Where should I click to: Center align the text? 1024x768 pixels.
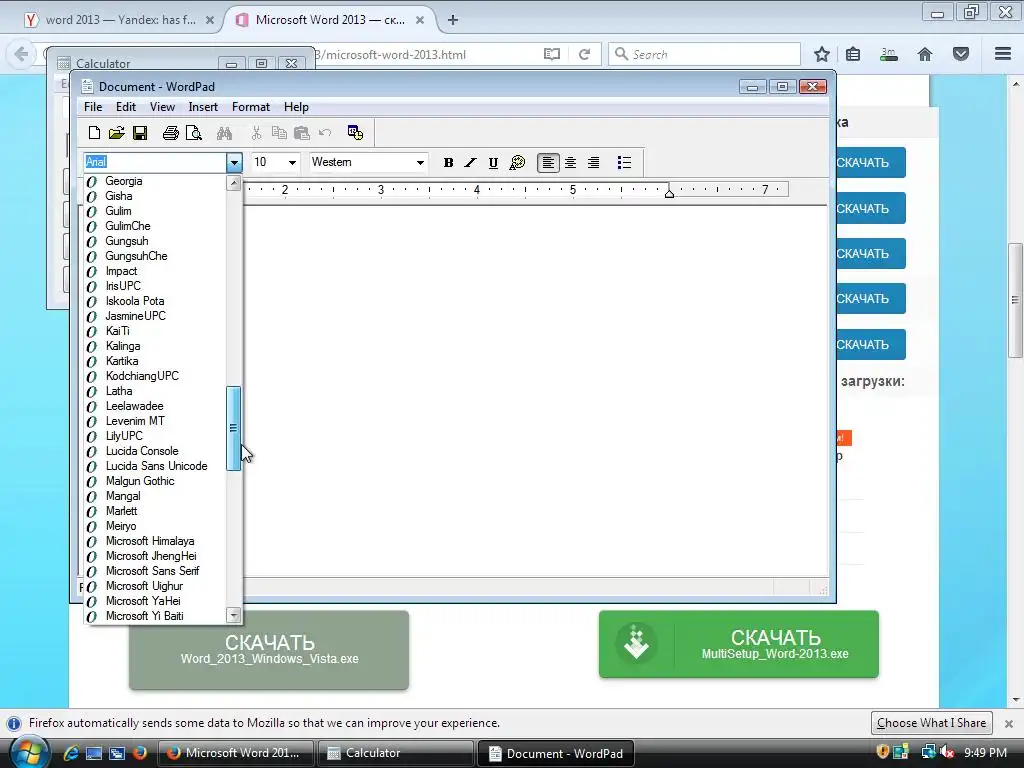tap(571, 163)
